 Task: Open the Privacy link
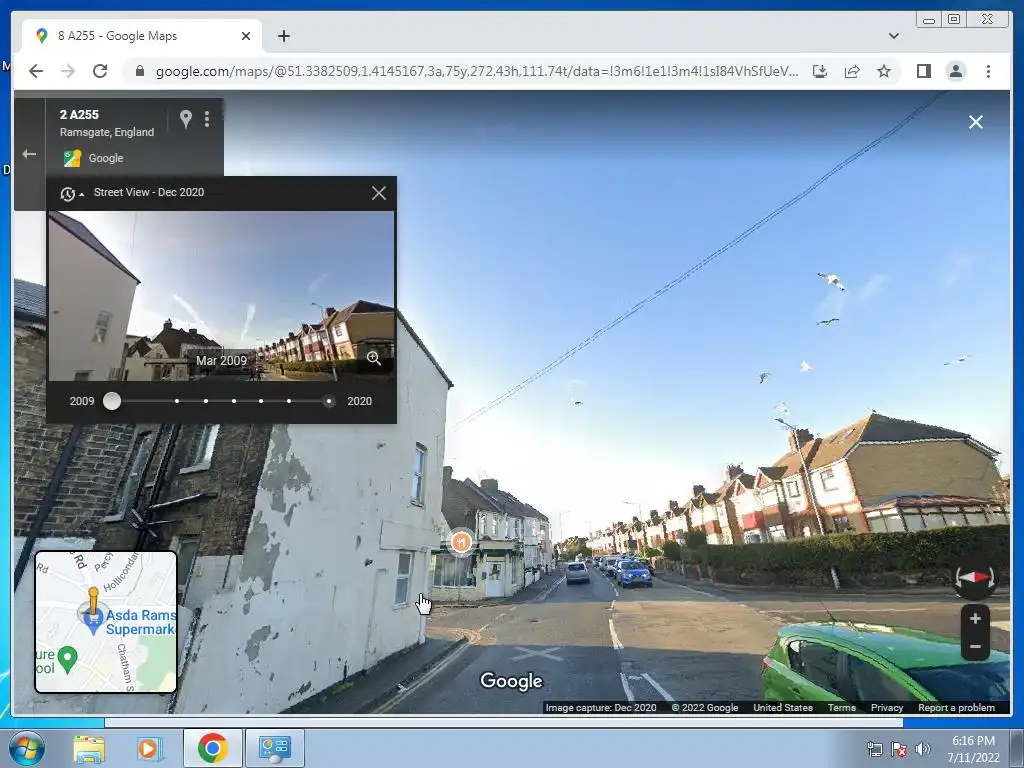[x=886, y=708]
